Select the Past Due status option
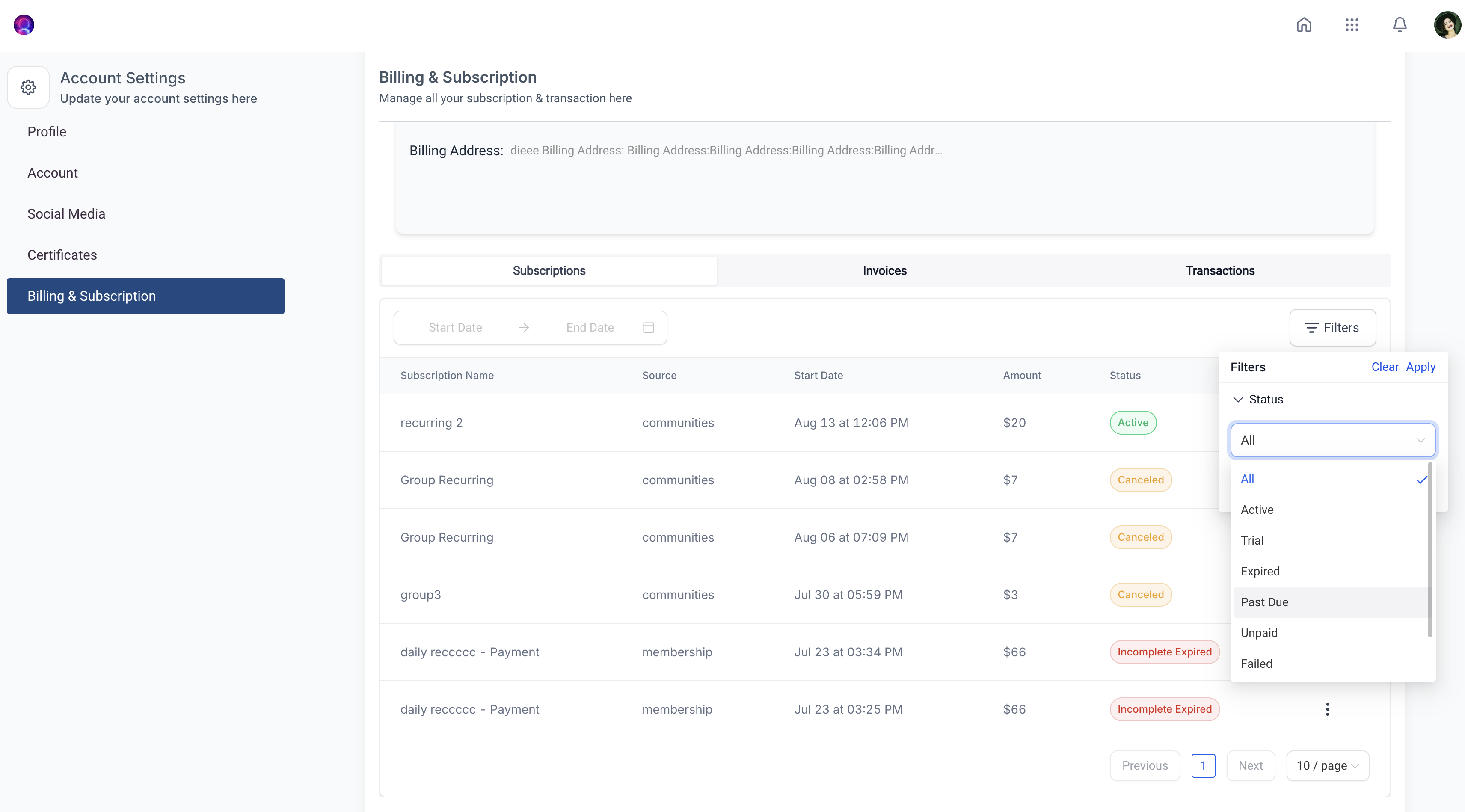This screenshot has height=812, width=1465. 1264,602
